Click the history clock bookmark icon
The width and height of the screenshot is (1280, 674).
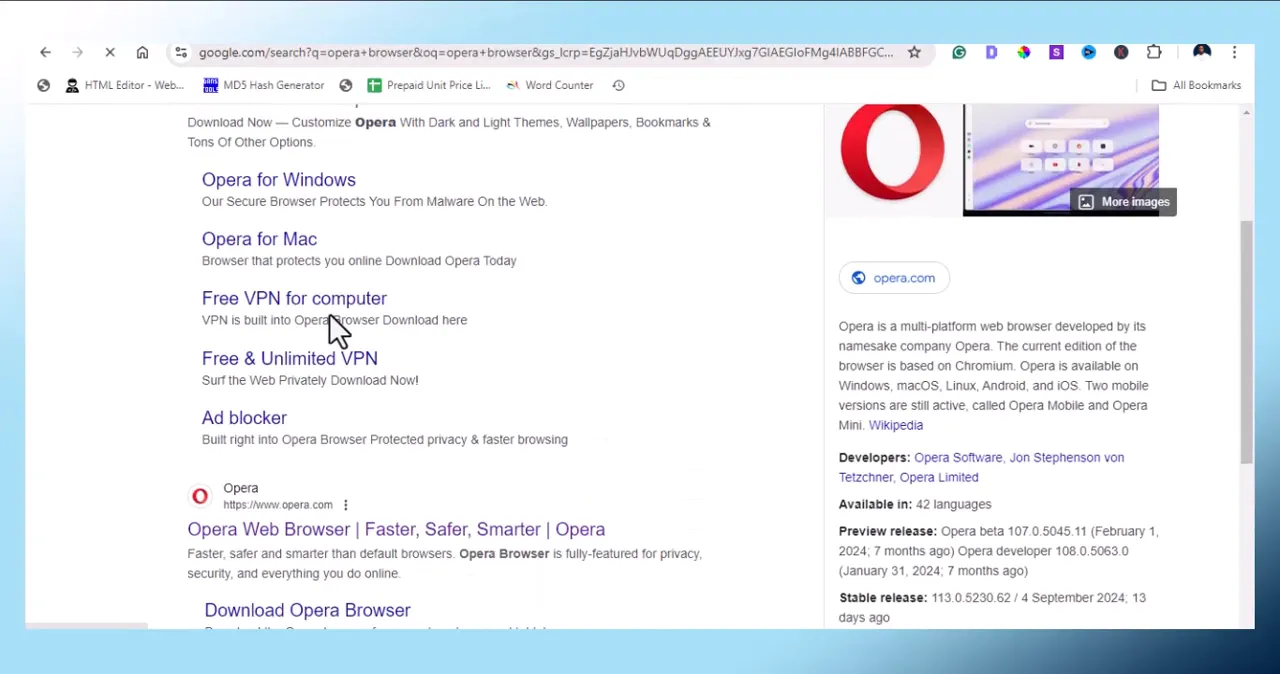pyautogui.click(x=618, y=85)
